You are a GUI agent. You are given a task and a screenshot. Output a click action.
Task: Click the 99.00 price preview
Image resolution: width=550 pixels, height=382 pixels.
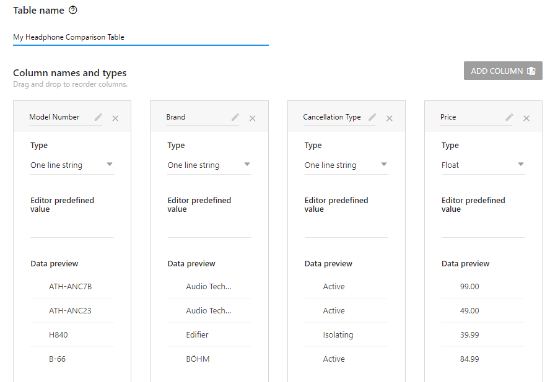click(469, 287)
